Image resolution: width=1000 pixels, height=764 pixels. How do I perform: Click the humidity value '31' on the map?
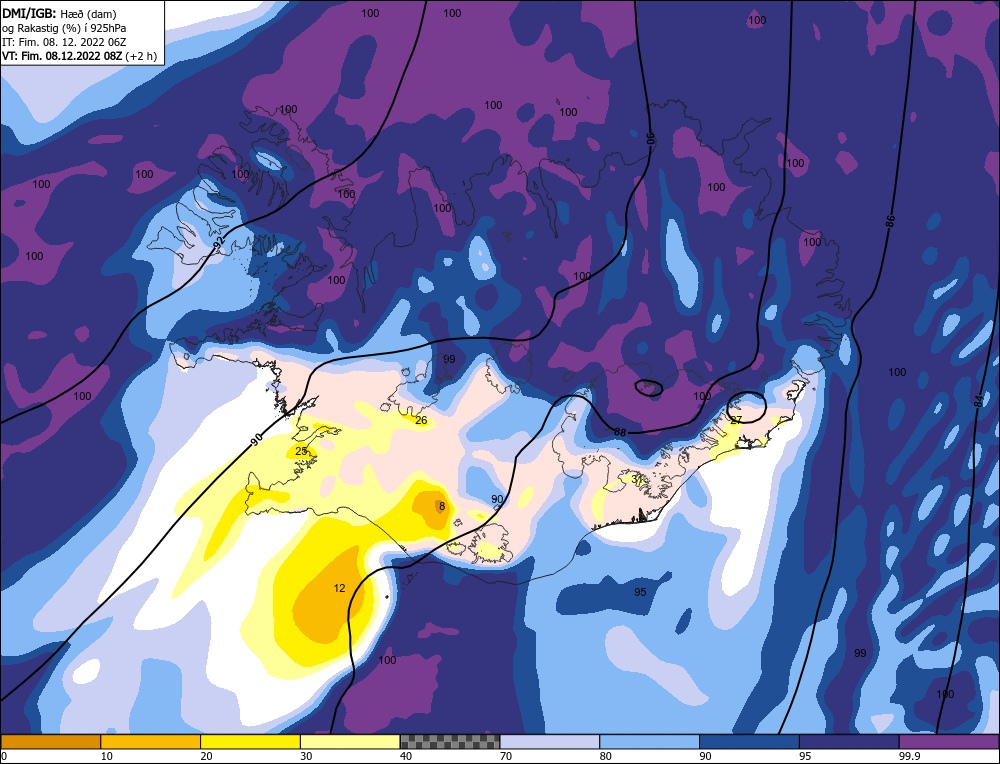(x=637, y=478)
